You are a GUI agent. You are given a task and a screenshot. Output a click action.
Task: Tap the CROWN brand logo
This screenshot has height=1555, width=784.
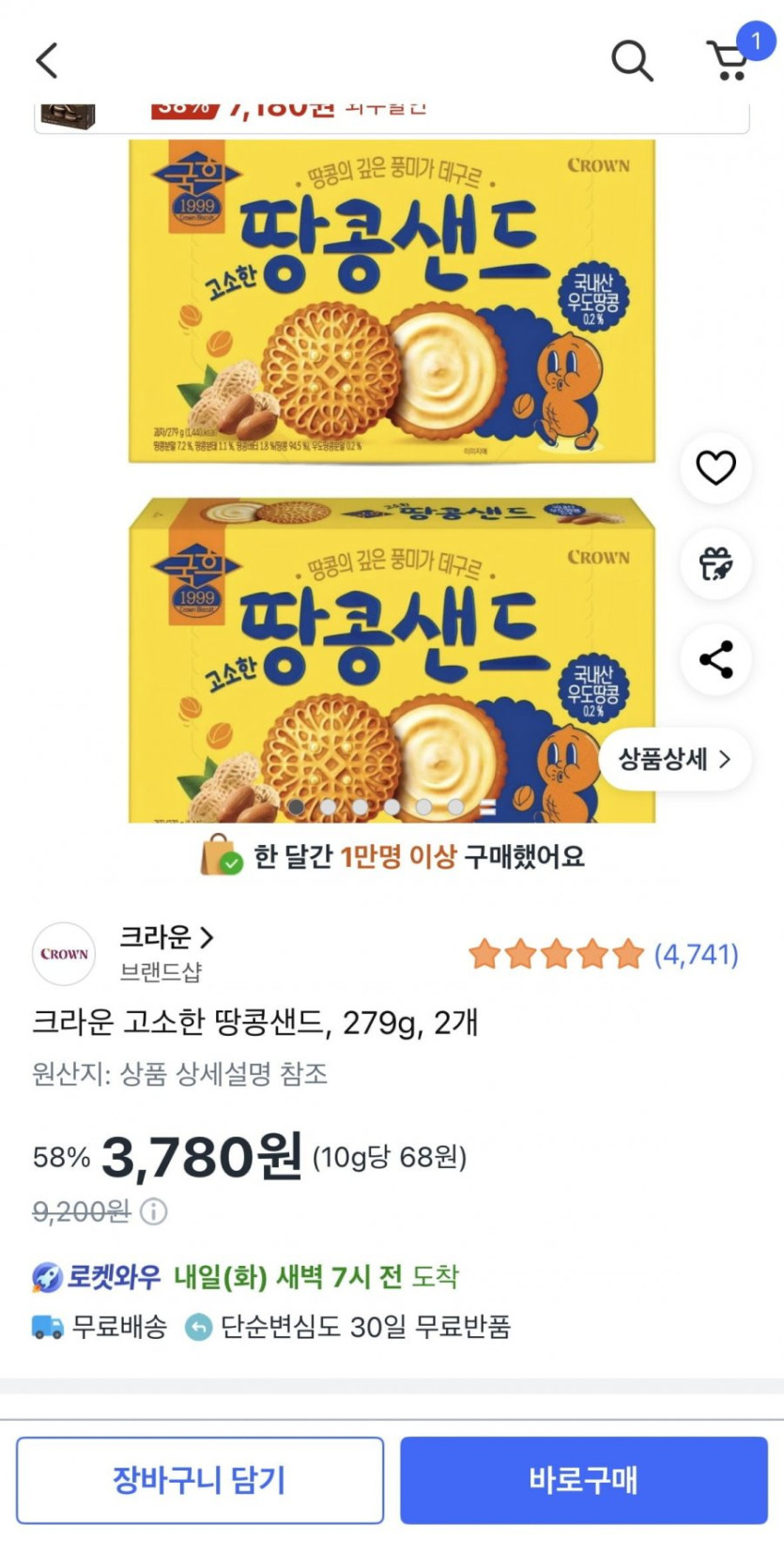[x=64, y=954]
